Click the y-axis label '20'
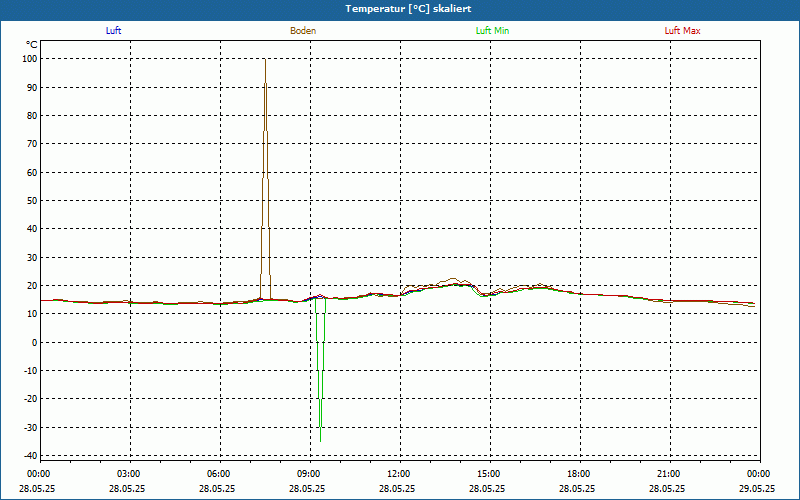The height and width of the screenshot is (500, 800). click(x=32, y=286)
